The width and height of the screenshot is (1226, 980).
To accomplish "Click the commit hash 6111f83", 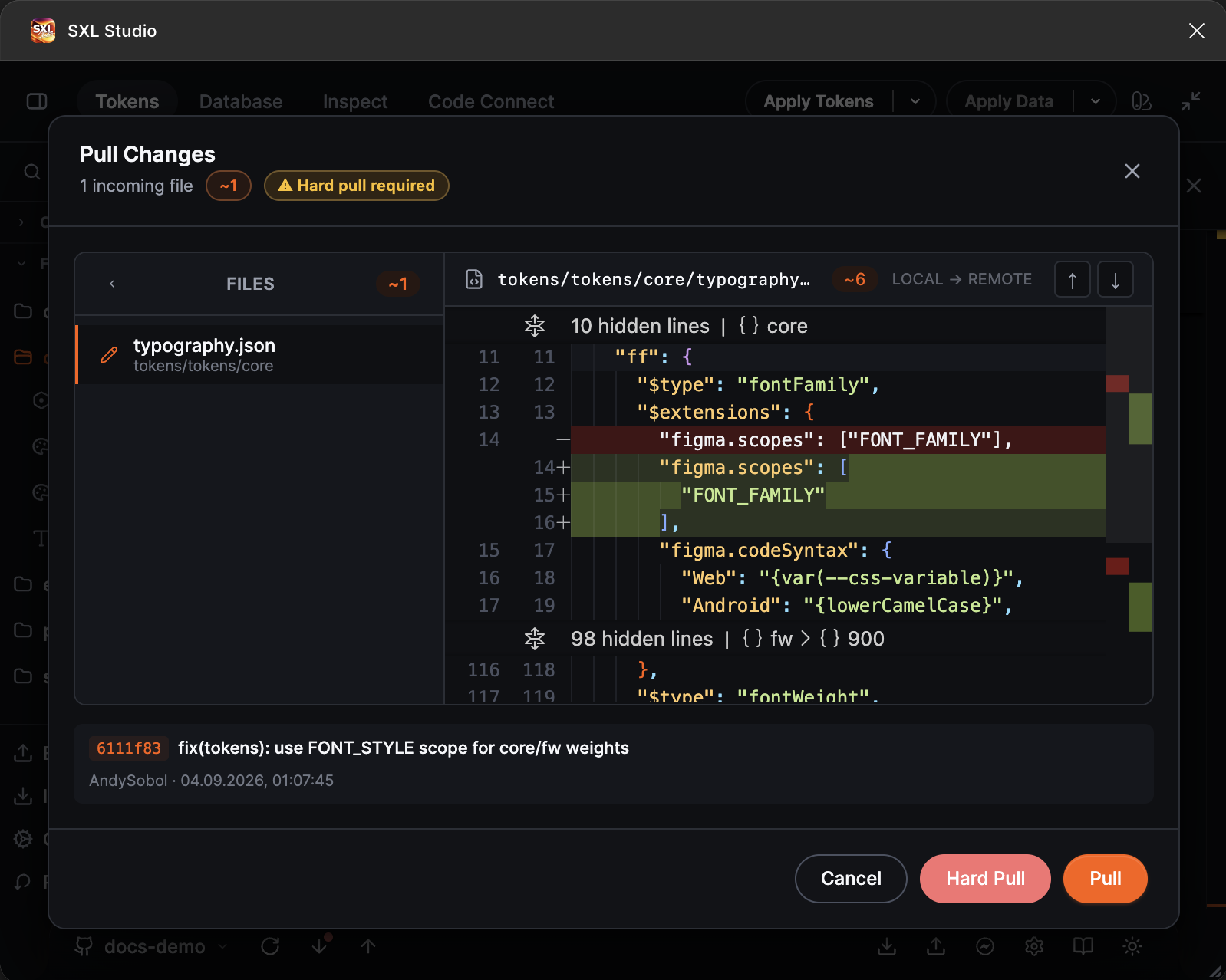I will pos(129,748).
